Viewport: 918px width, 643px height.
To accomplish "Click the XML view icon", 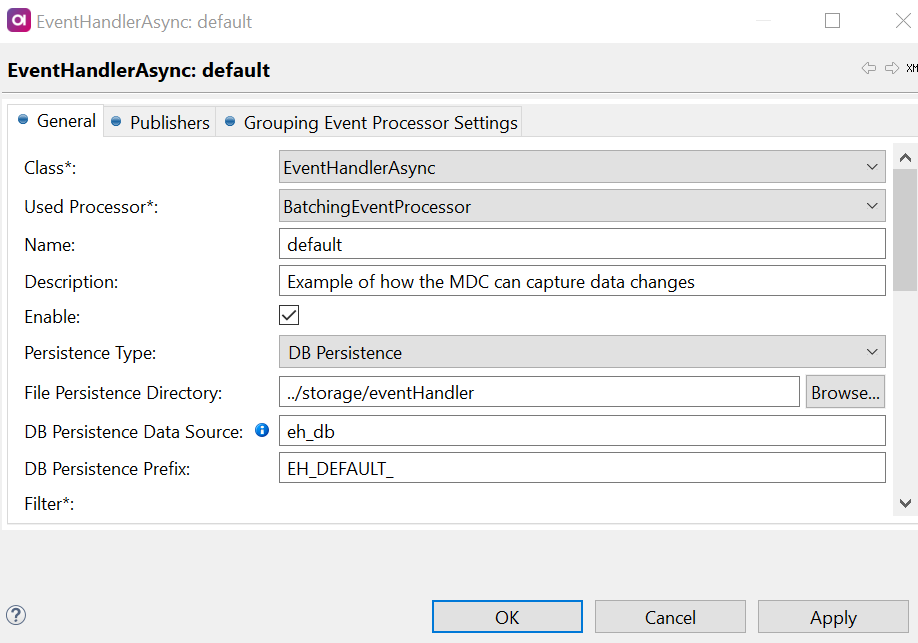I will point(911,68).
